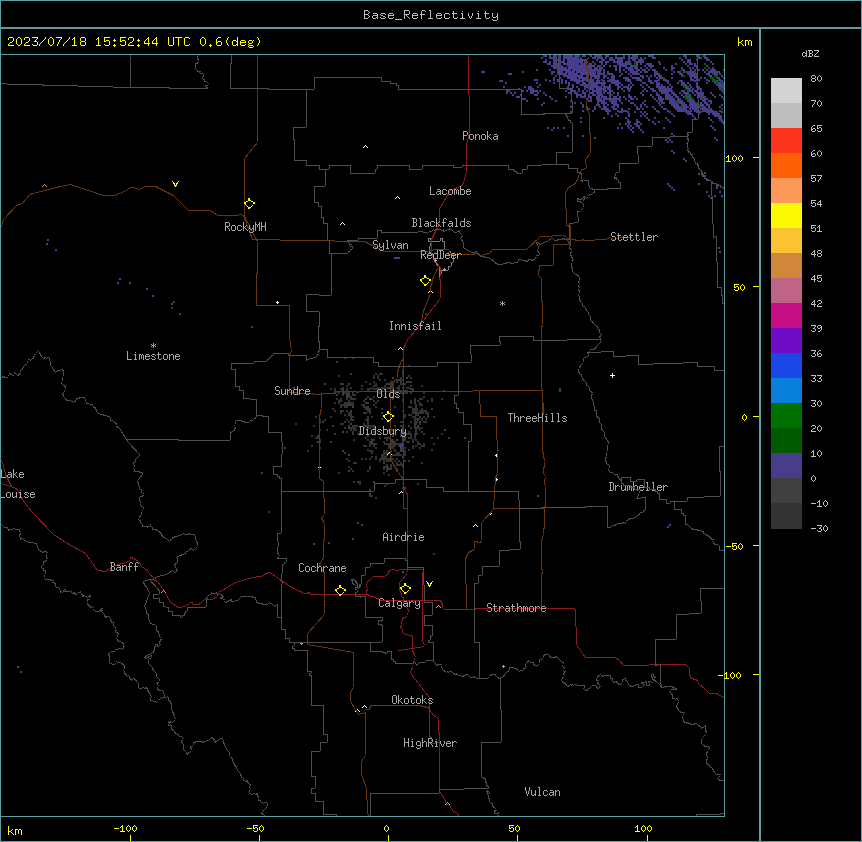Viewport: 862px width, 842px height.
Task: Click the yellow diamond marker at Olds
Action: (x=389, y=417)
